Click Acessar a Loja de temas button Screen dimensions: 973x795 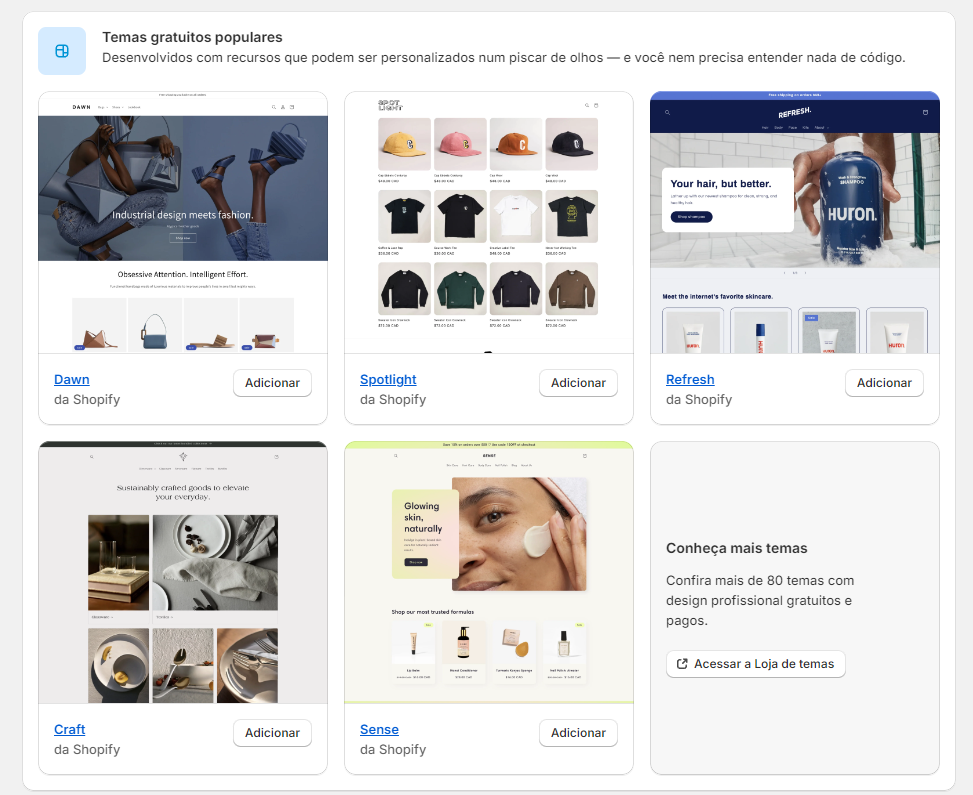tap(755, 664)
